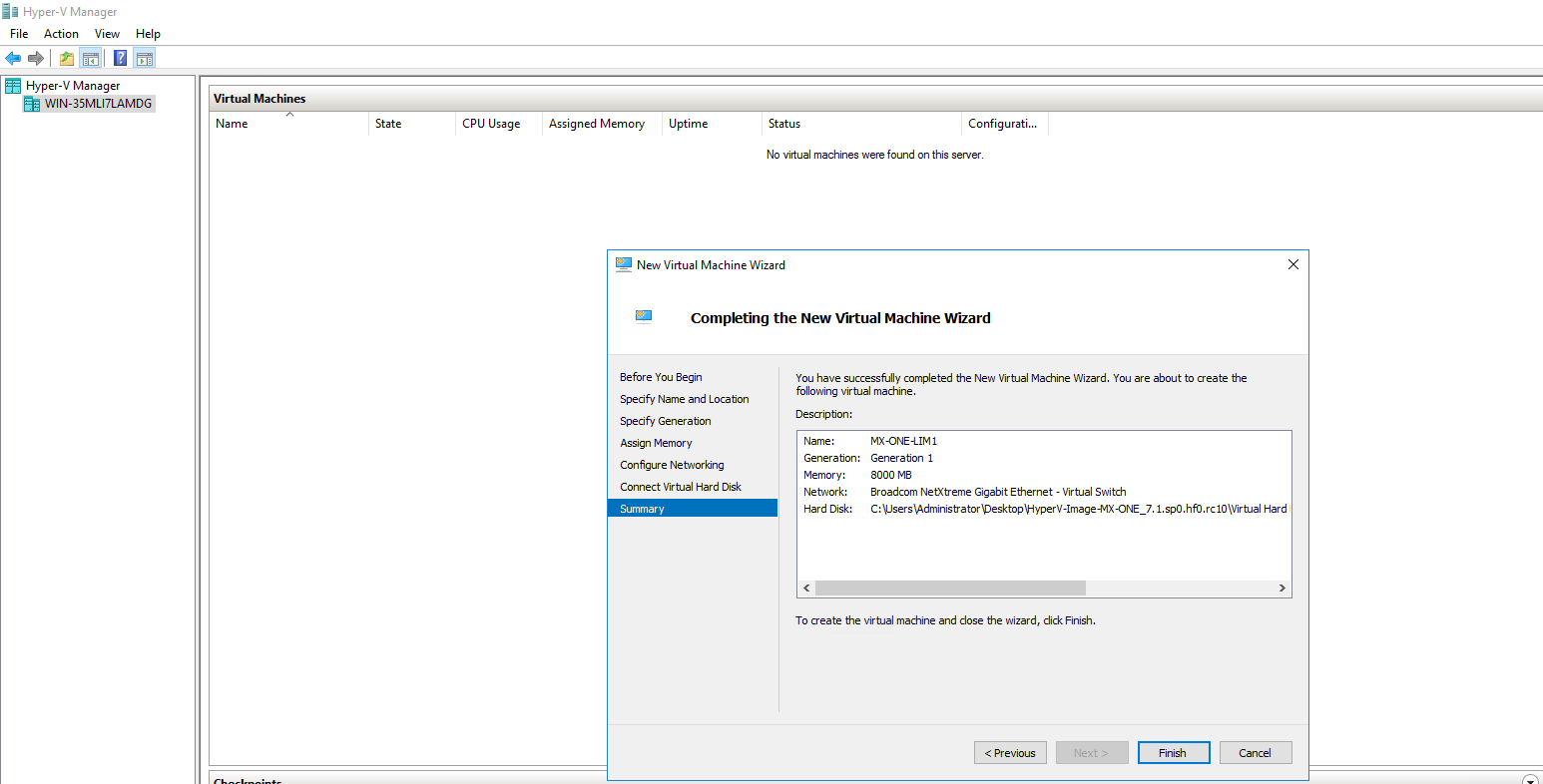Go back with the Previous button
Screen dimensions: 1543x784
click(x=1010, y=753)
